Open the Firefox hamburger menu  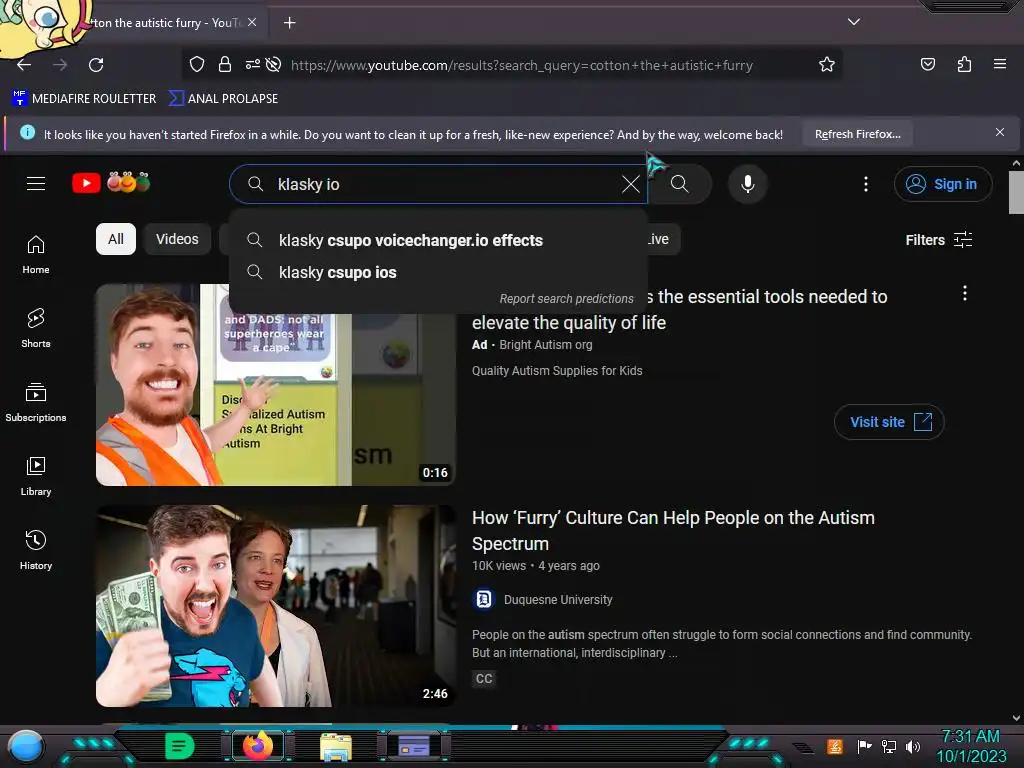(x=1000, y=64)
